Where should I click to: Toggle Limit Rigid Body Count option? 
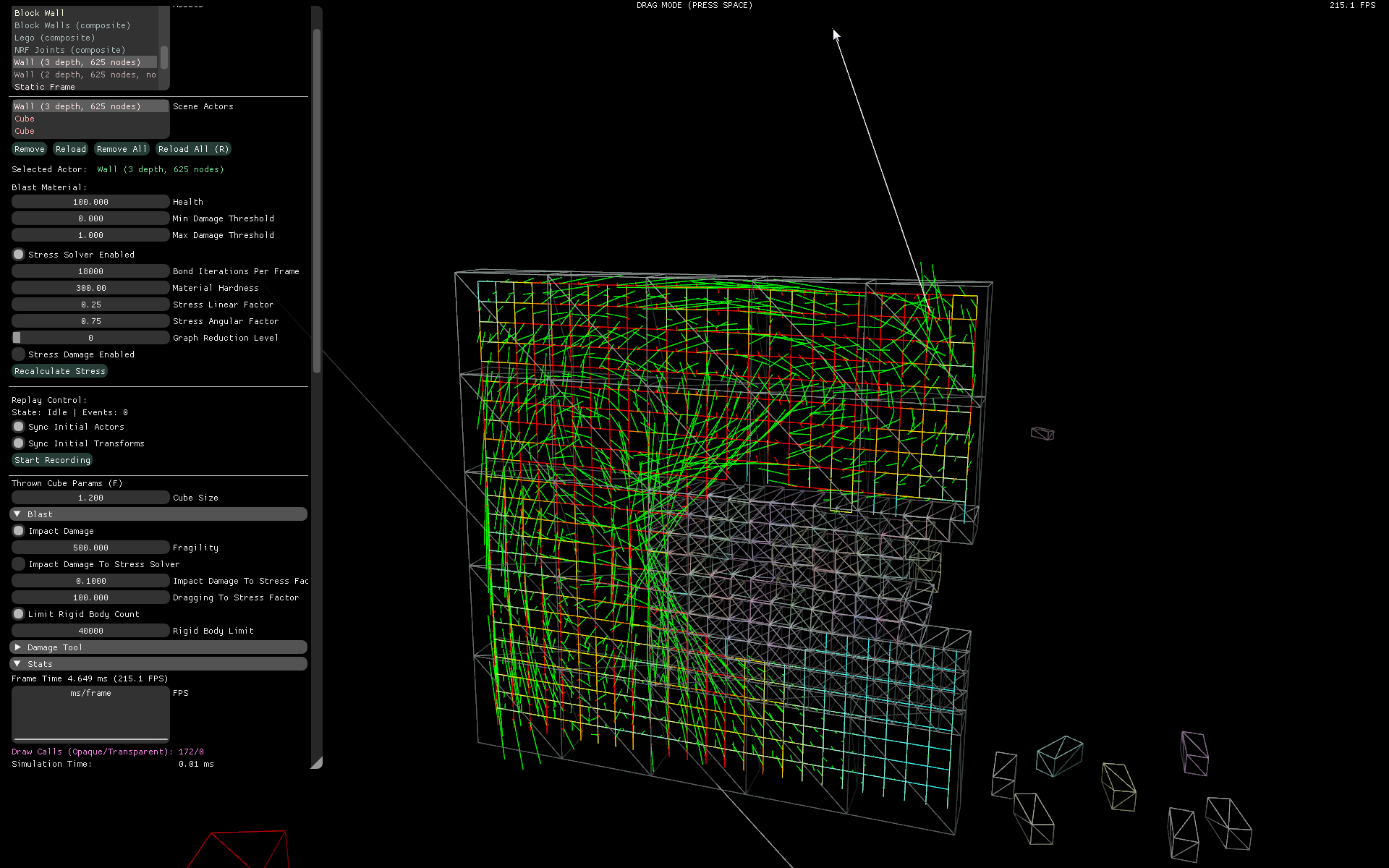pyautogui.click(x=19, y=614)
